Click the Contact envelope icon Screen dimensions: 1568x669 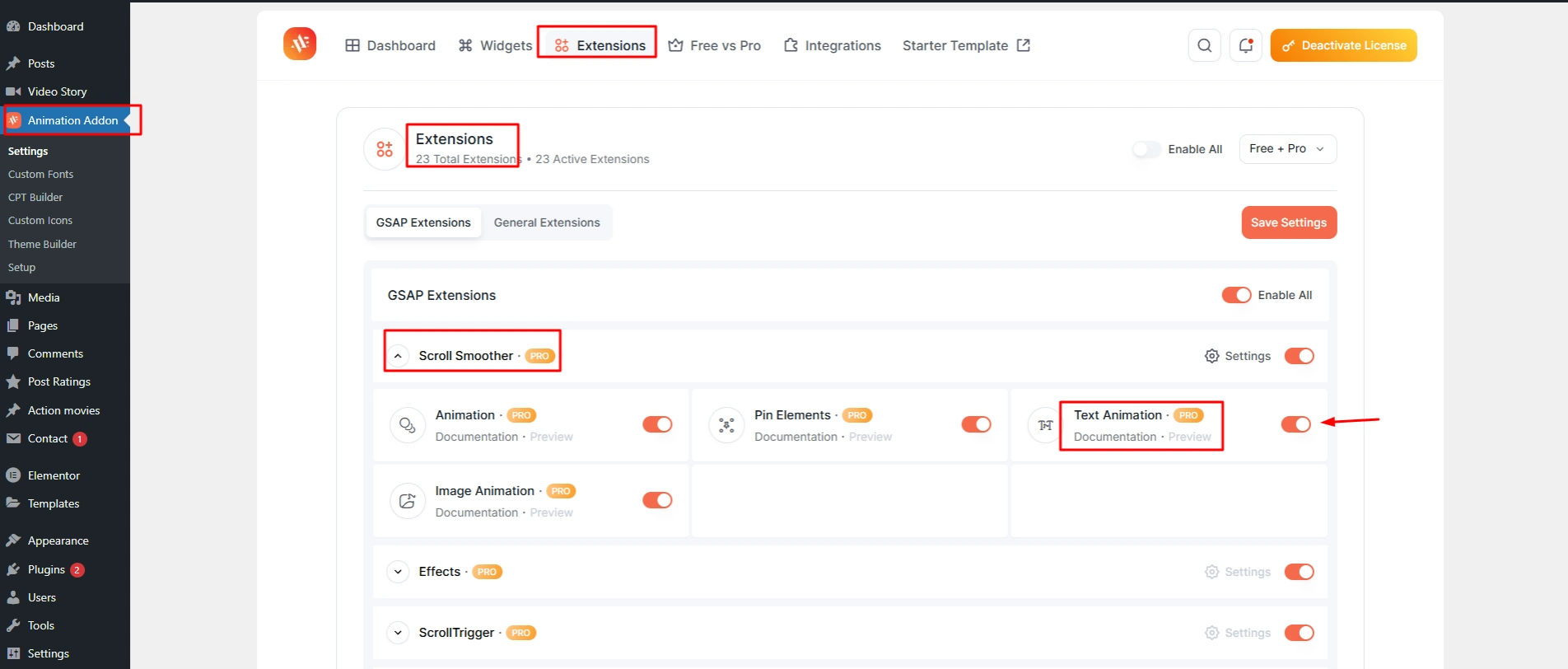coord(13,438)
